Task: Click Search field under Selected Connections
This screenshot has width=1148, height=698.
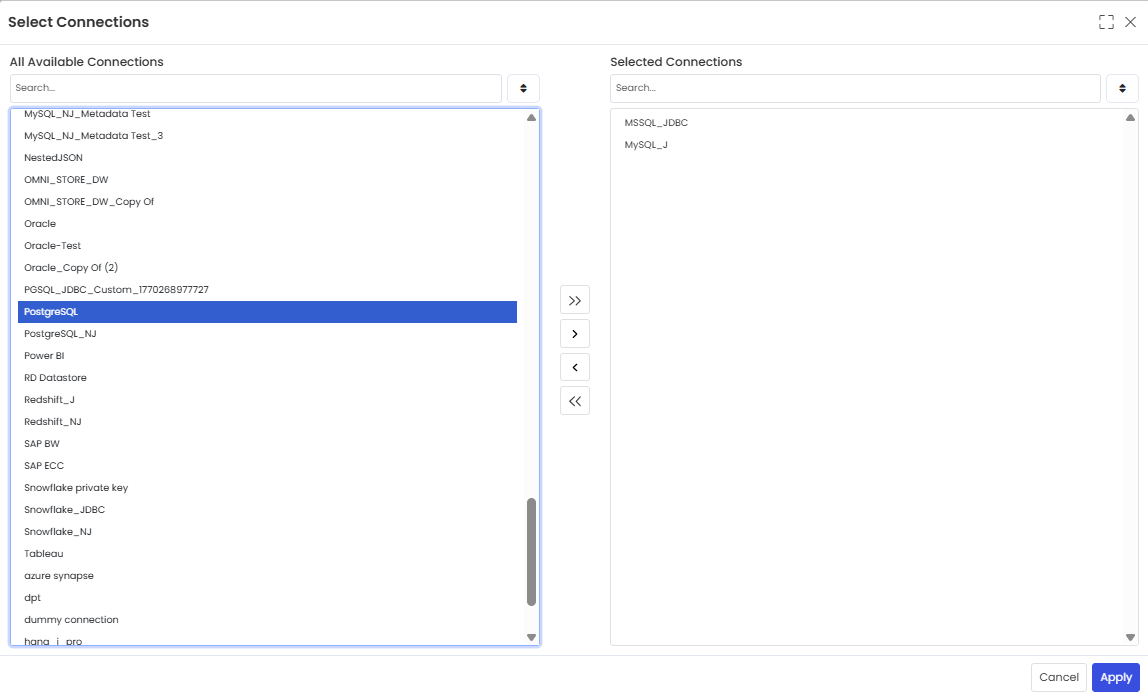Action: (x=855, y=89)
